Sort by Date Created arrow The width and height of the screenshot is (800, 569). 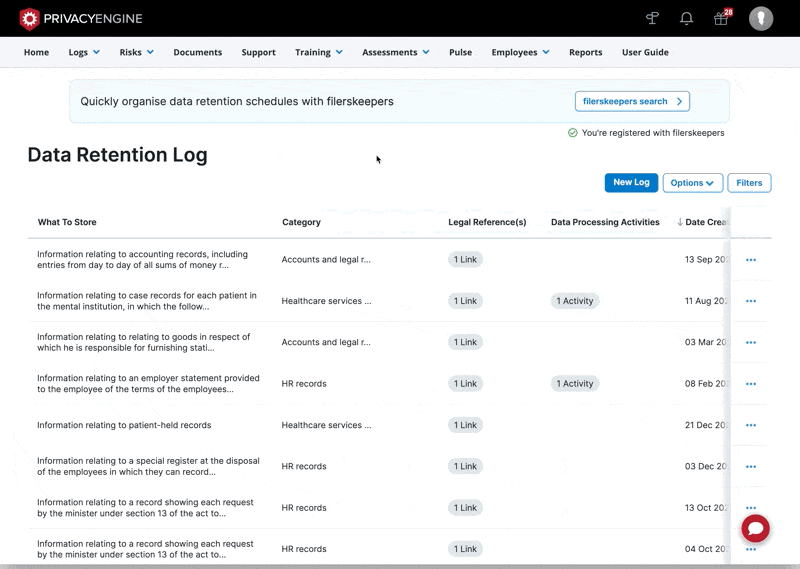coord(680,222)
